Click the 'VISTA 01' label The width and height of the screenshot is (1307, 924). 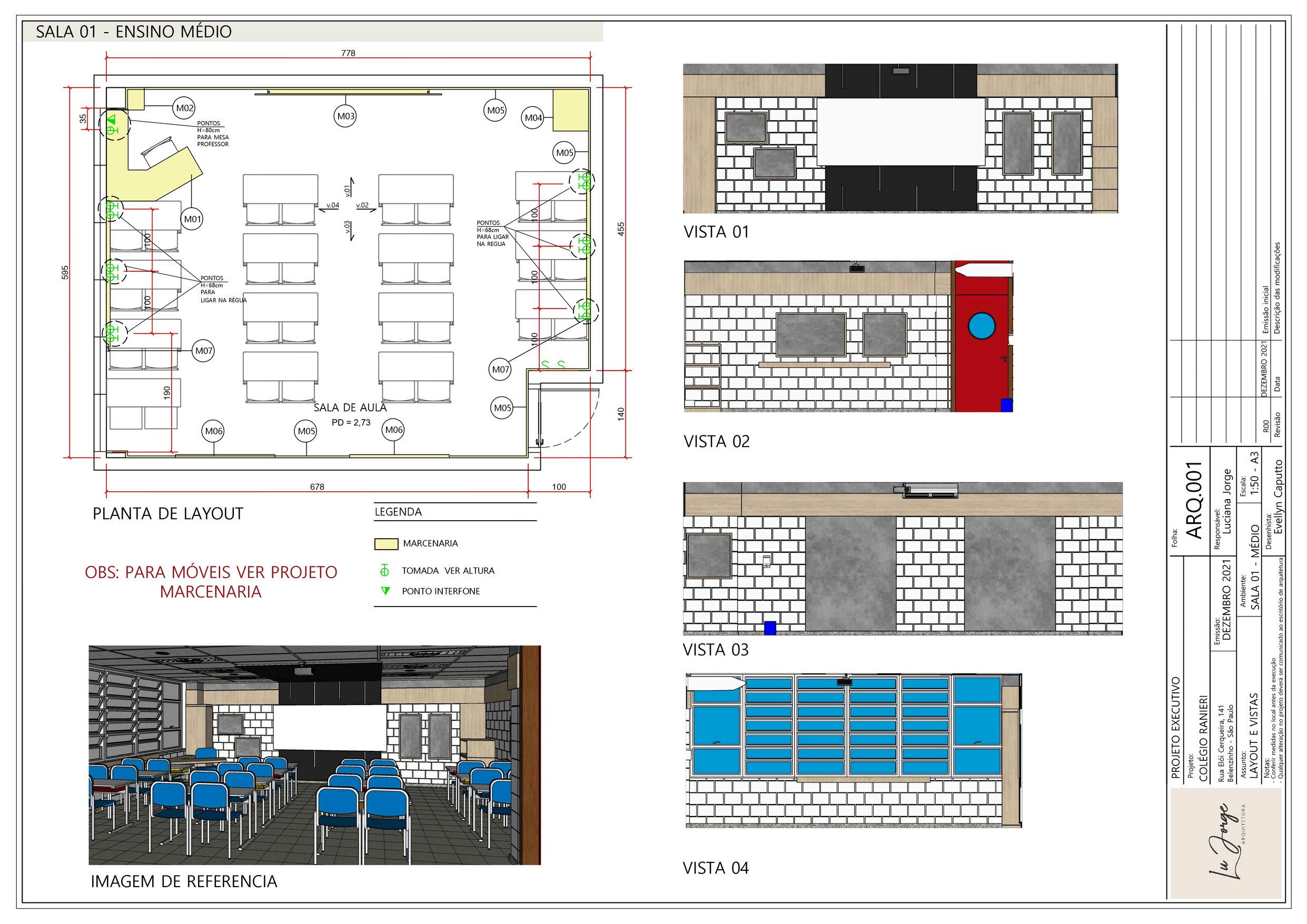[x=716, y=232]
